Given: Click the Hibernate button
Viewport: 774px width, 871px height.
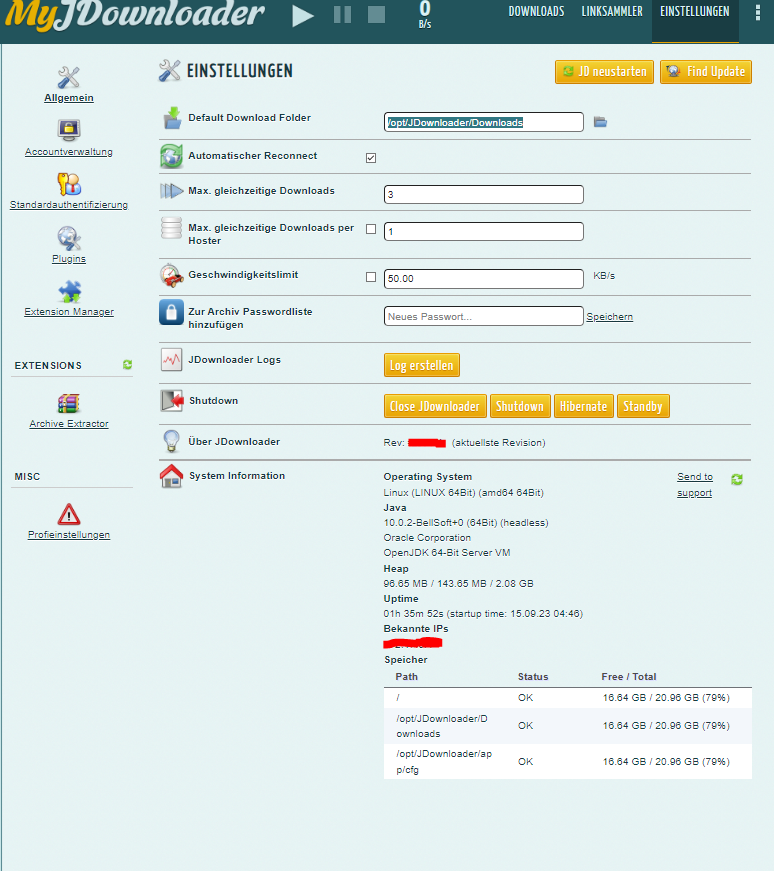Looking at the screenshot, I should (x=583, y=406).
